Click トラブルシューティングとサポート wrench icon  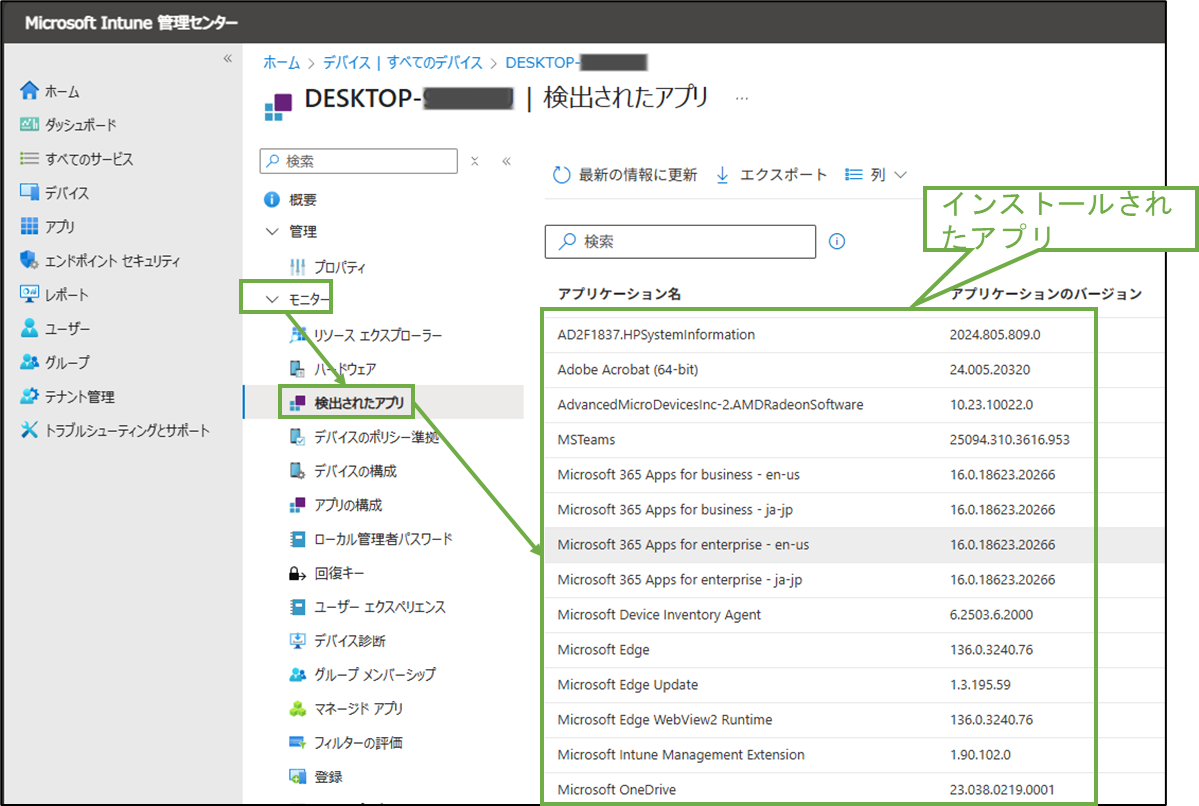29,430
